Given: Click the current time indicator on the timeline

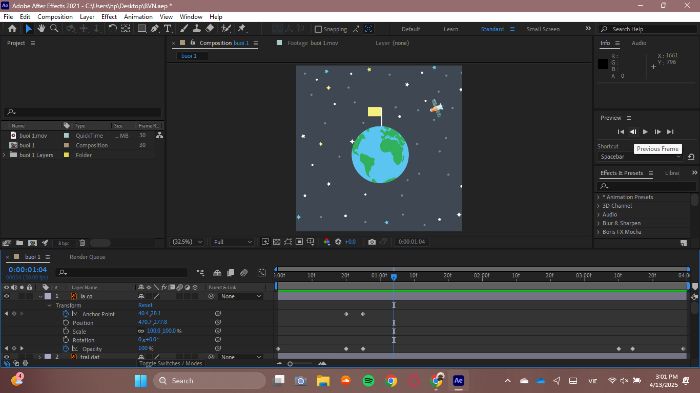Looking at the screenshot, I should coord(394,277).
